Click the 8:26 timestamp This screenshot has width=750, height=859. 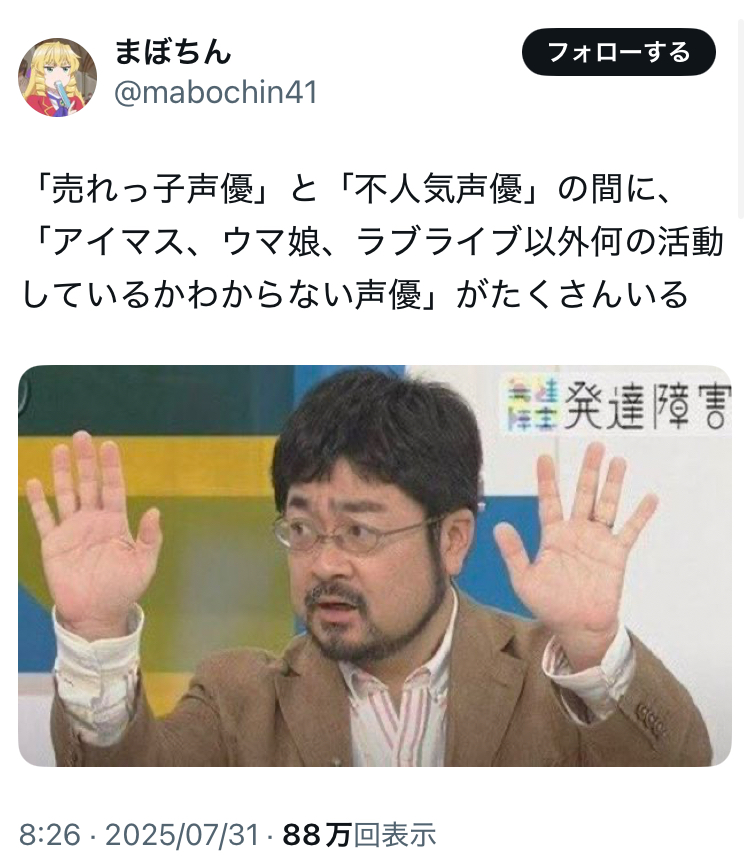(49, 835)
